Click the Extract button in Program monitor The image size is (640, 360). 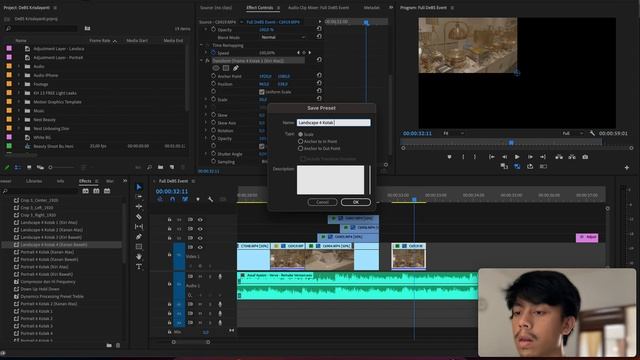pyautogui.click(x=572, y=157)
